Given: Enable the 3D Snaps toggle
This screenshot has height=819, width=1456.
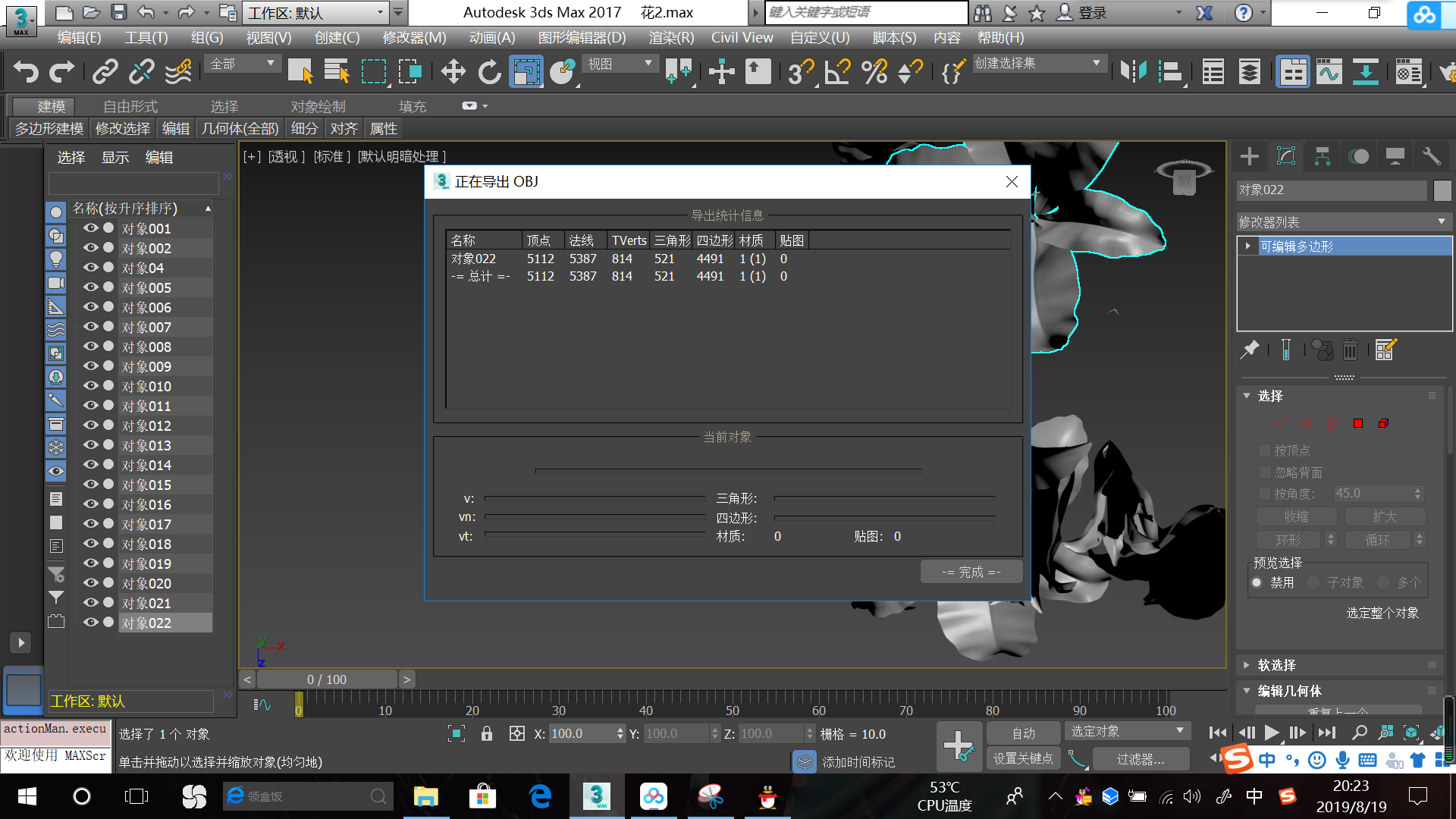Looking at the screenshot, I should (798, 71).
